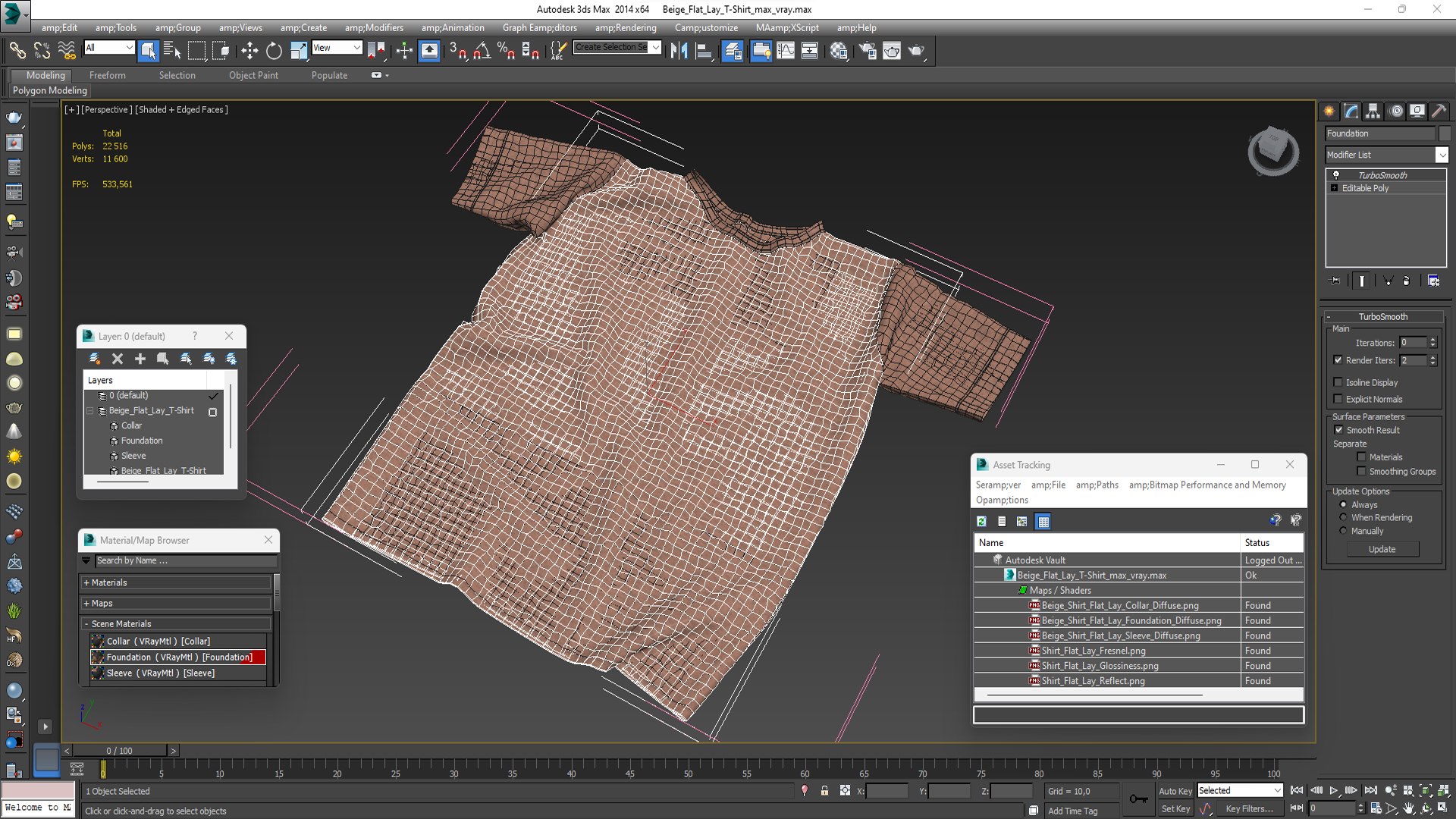Open the Material Editor icon
This screenshot has width=1456, height=819.
(x=838, y=51)
